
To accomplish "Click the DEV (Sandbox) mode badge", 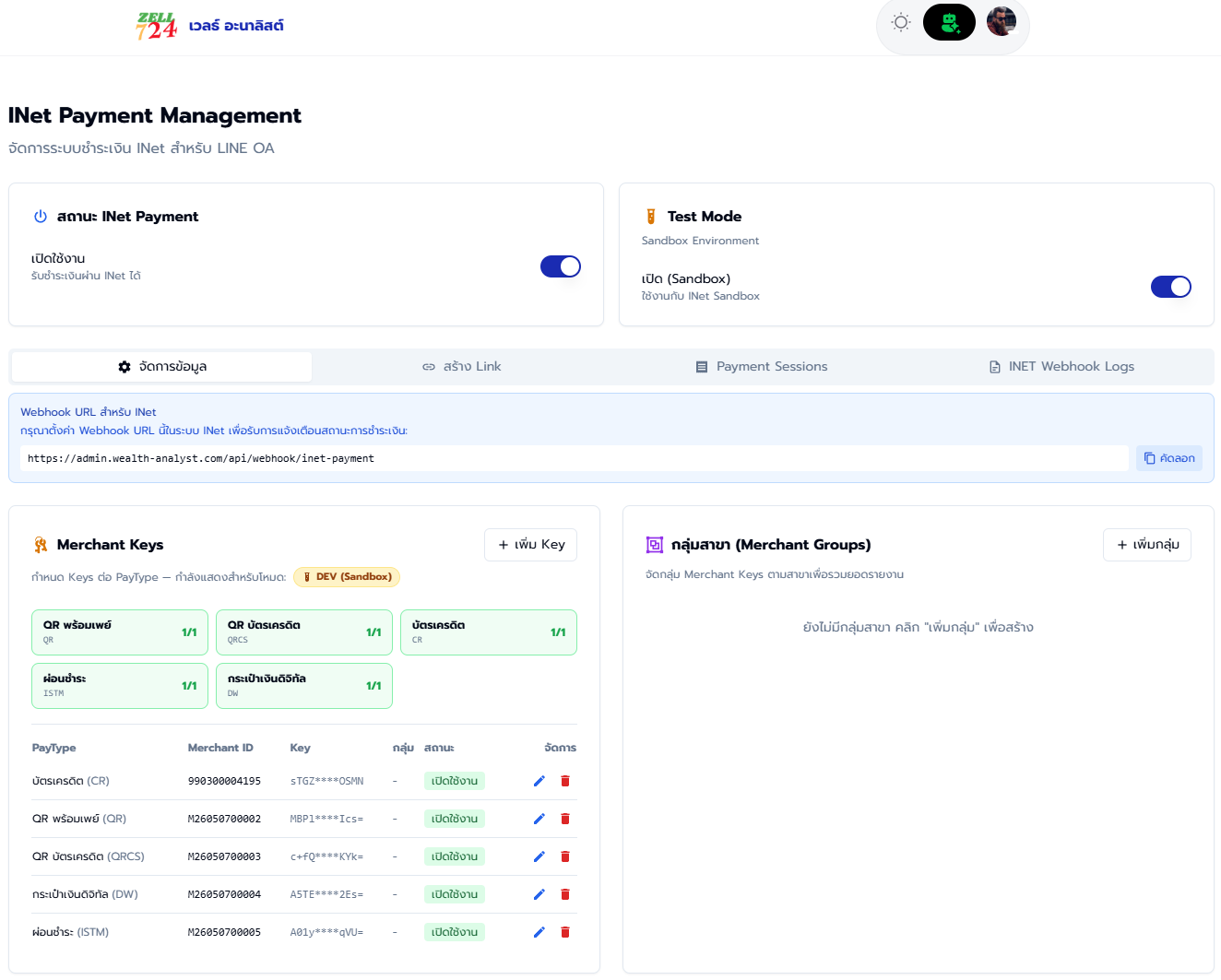I will pyautogui.click(x=347, y=577).
